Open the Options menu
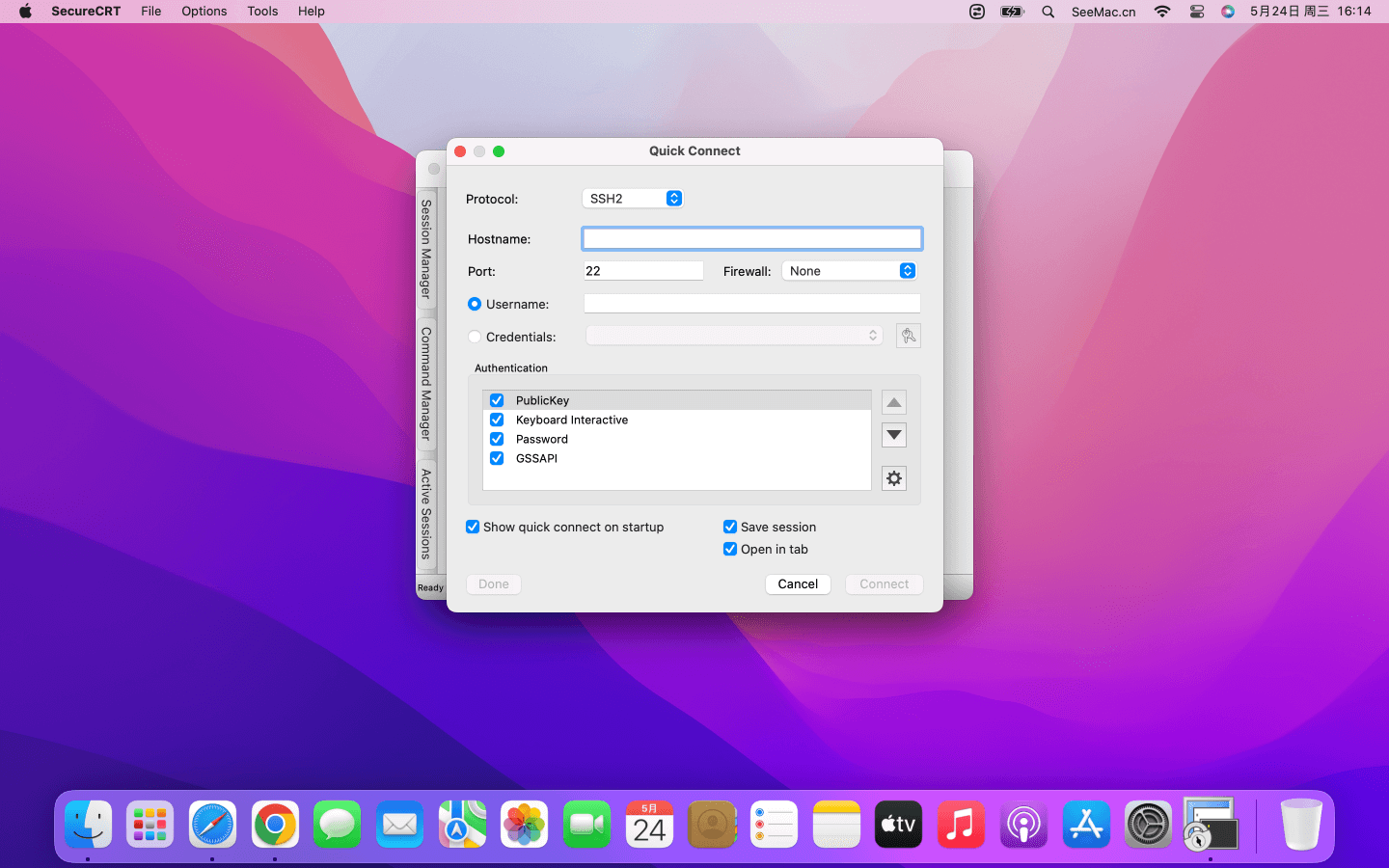The width and height of the screenshot is (1389, 868). point(204,12)
